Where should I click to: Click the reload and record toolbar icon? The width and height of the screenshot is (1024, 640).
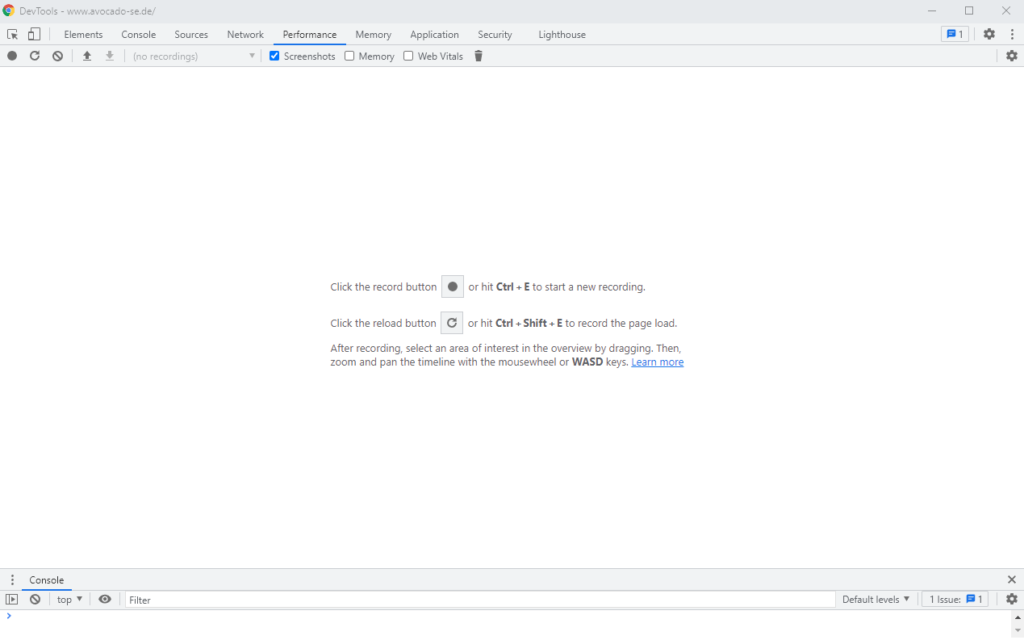[35, 56]
